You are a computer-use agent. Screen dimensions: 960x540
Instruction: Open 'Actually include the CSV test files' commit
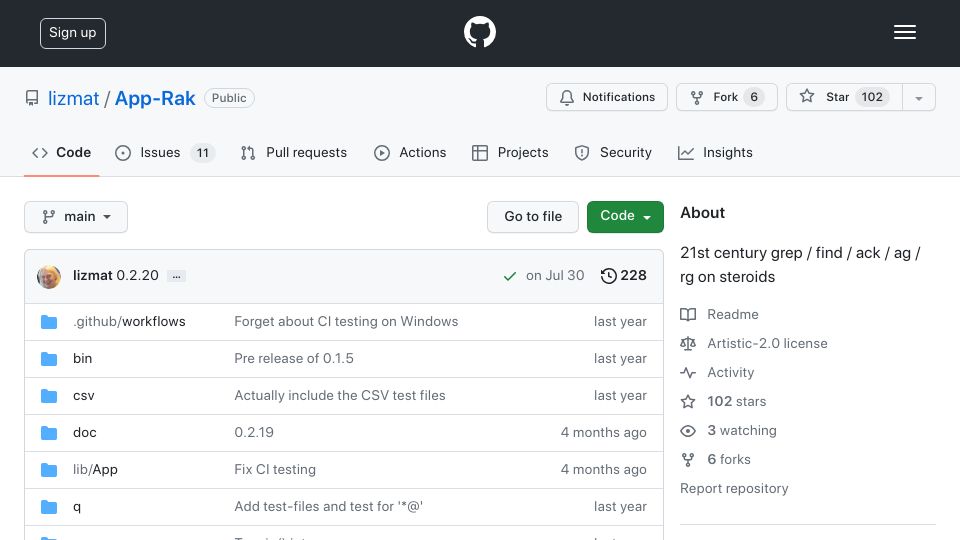[x=340, y=396]
